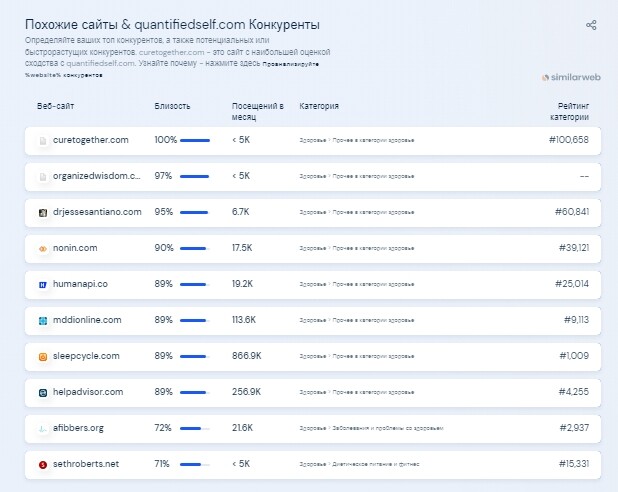Viewport: 618px width, 492px height.
Task: Click the #39,121 rank value
Action: (574, 248)
